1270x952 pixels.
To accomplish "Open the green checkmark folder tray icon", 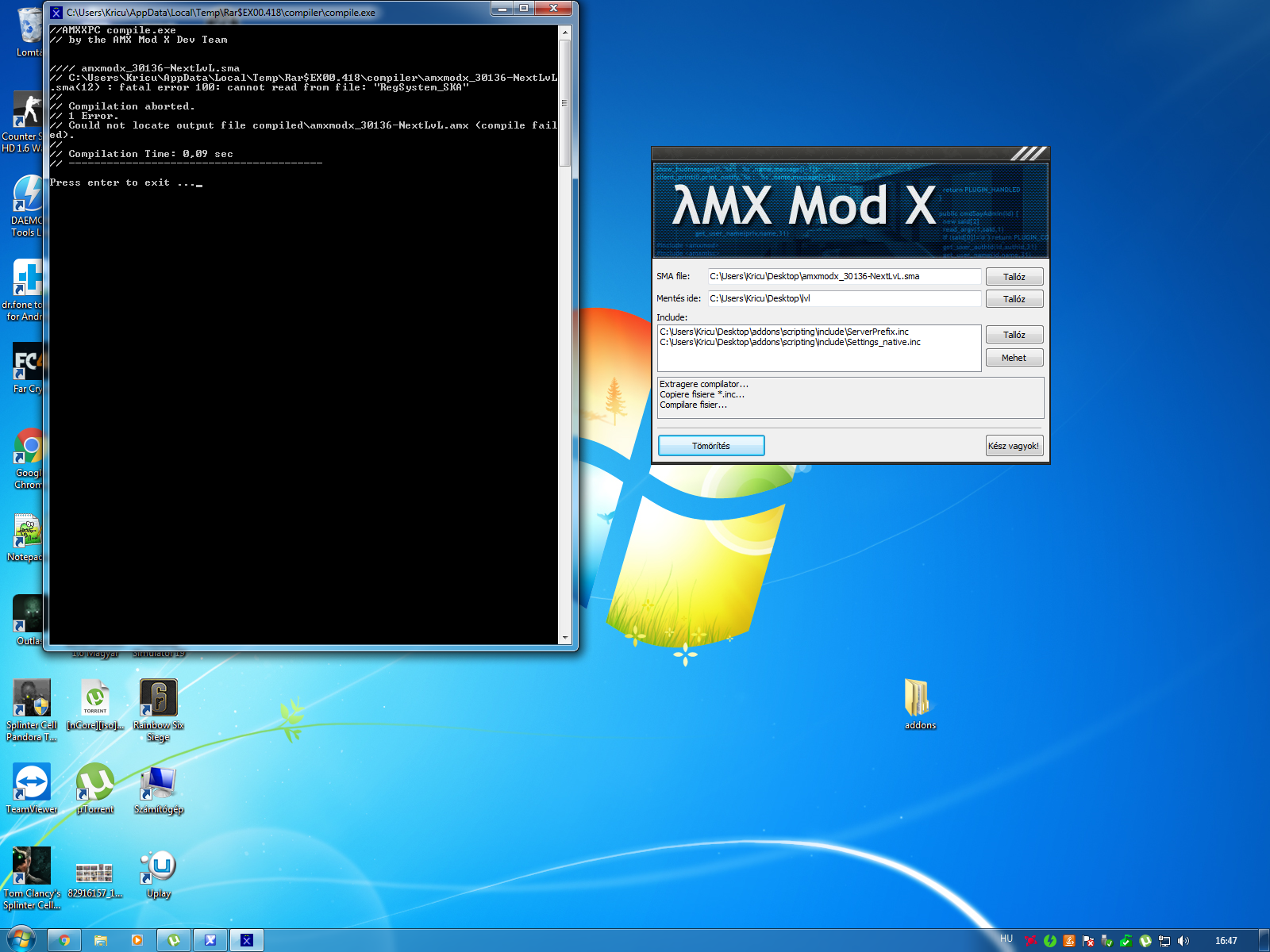I will pyautogui.click(x=1126, y=941).
